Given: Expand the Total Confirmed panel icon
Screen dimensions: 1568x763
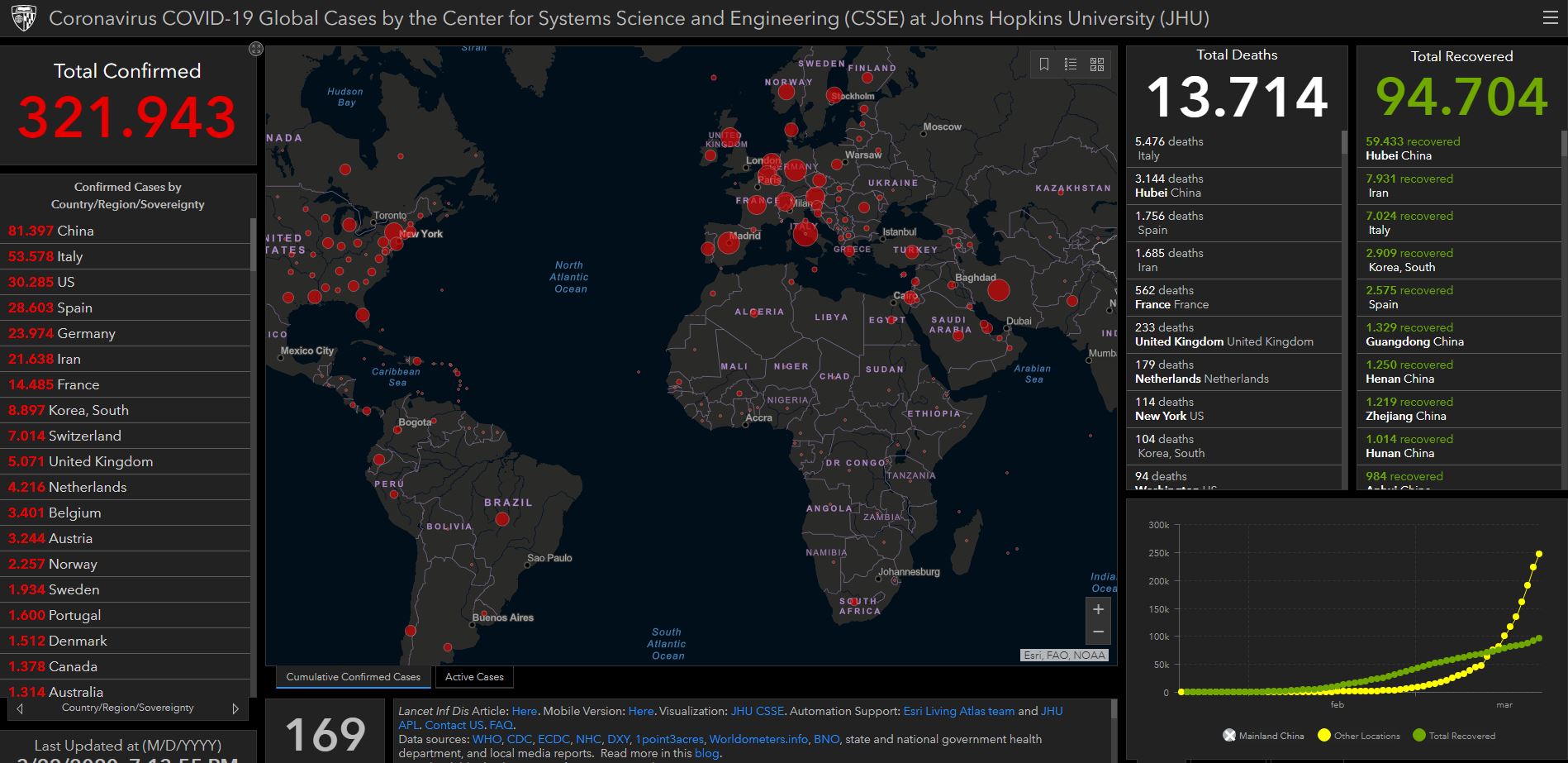Looking at the screenshot, I should (256, 49).
